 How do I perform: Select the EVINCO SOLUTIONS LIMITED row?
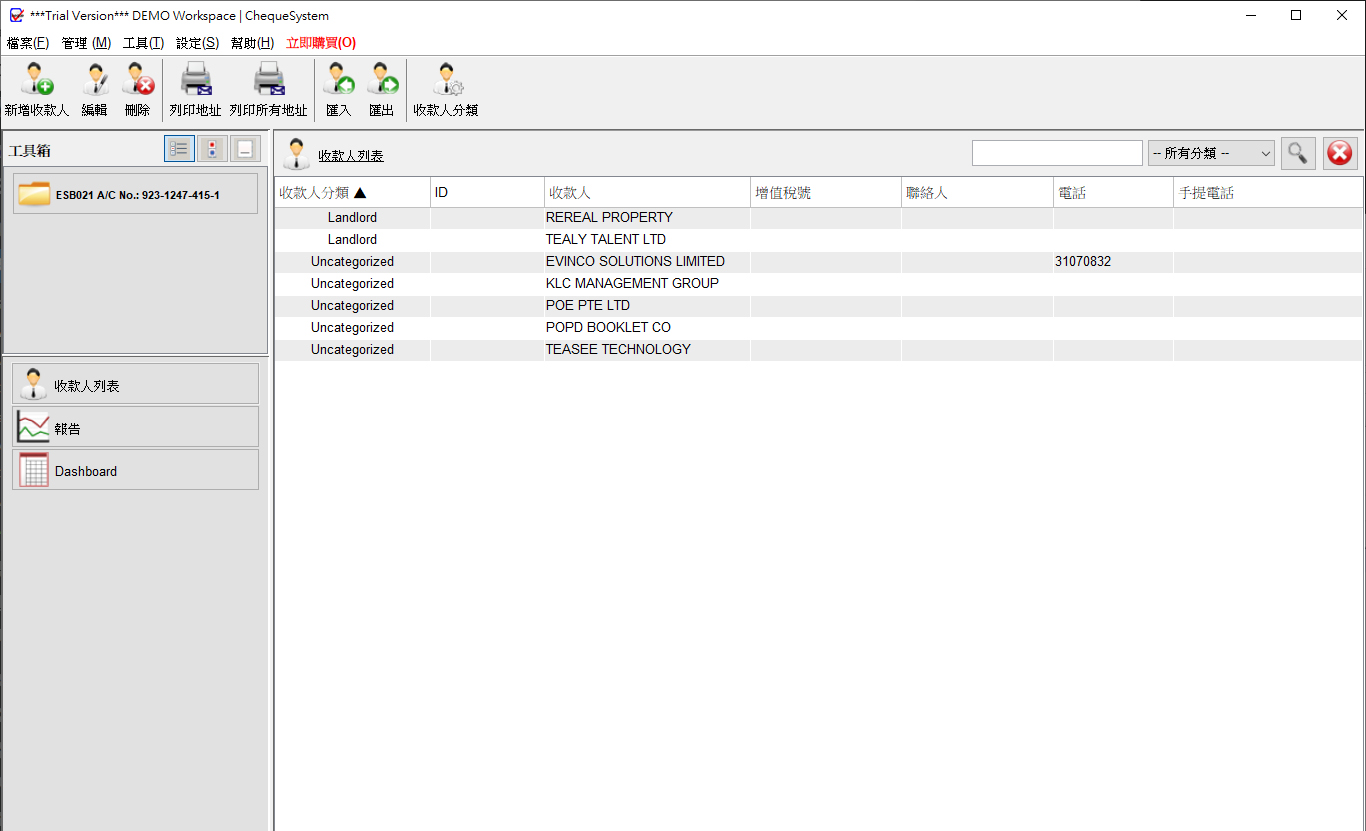[819, 262]
